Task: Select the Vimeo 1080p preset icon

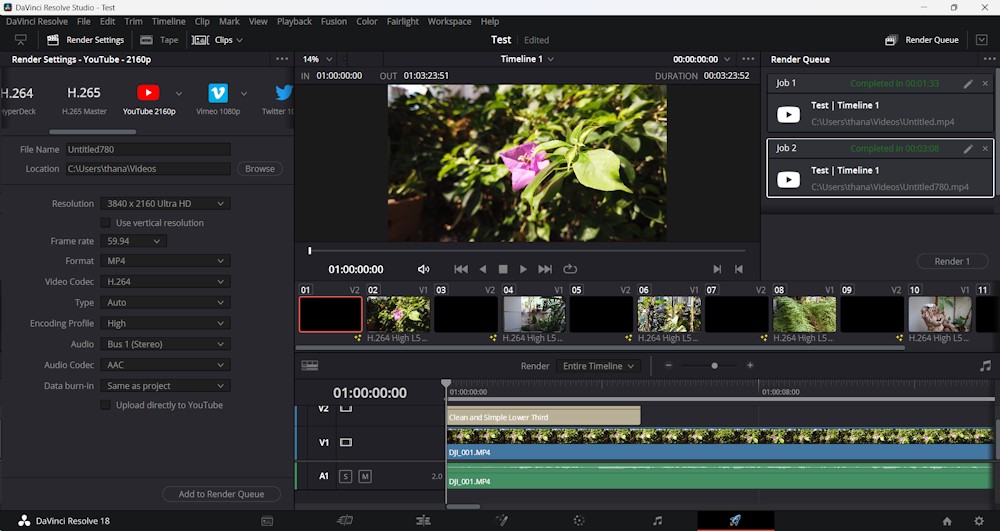Action: pos(218,93)
